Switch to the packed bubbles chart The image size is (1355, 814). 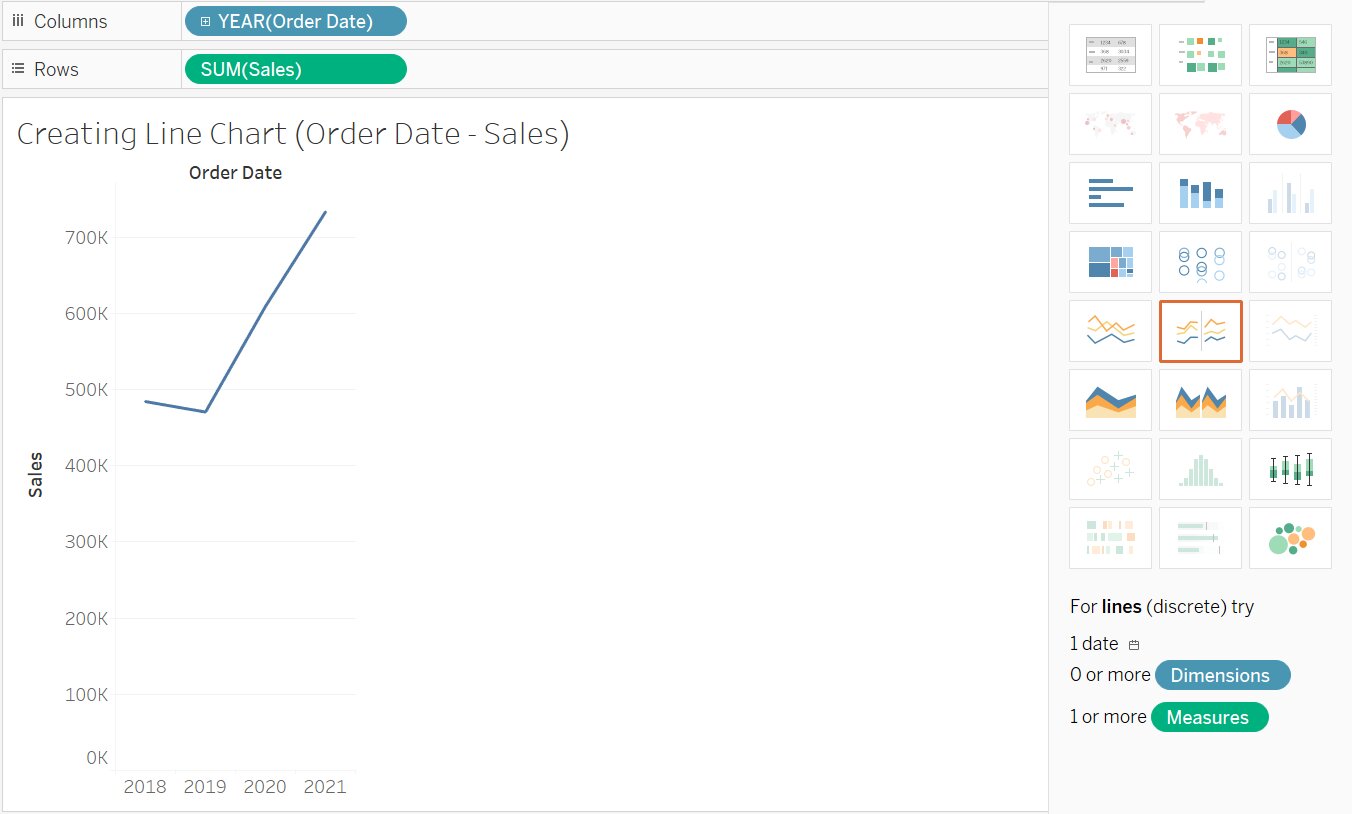tap(1290, 537)
